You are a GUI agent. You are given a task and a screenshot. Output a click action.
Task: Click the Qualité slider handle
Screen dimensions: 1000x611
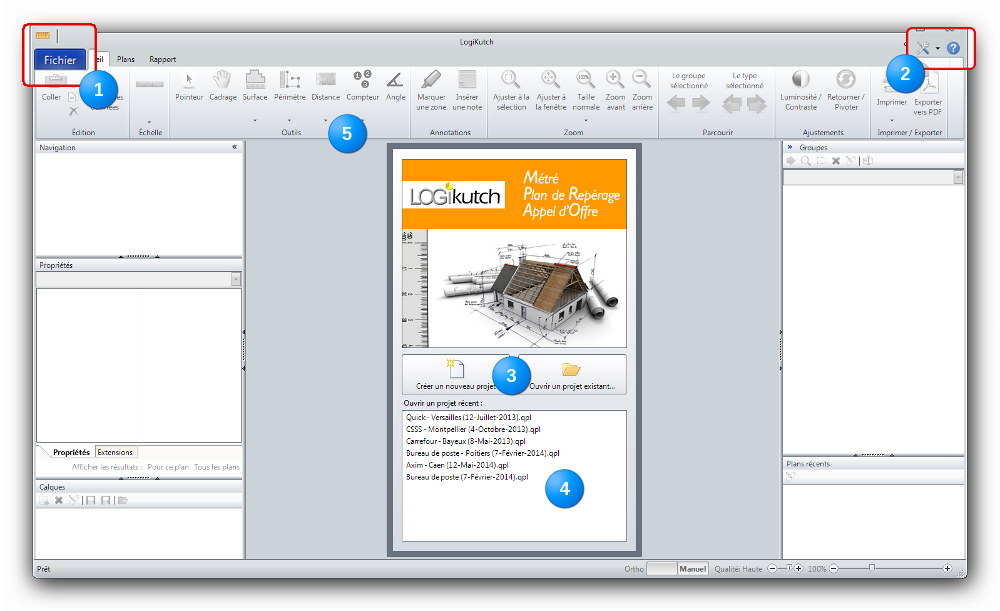point(789,568)
